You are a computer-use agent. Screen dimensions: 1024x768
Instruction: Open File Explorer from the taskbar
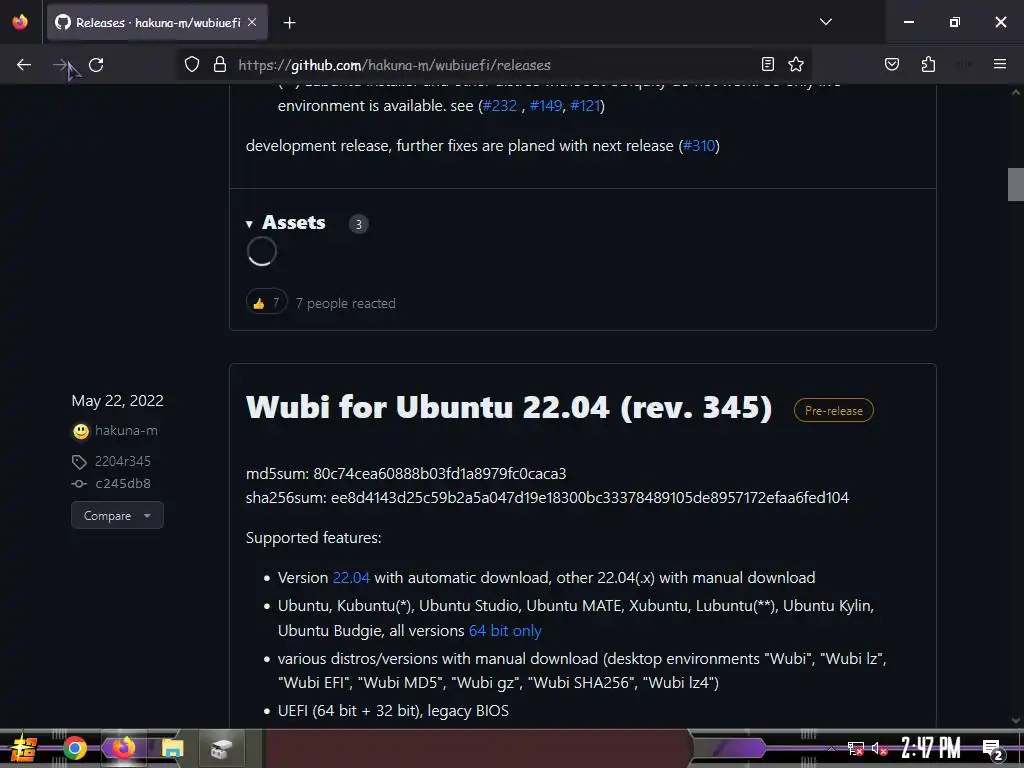point(172,749)
